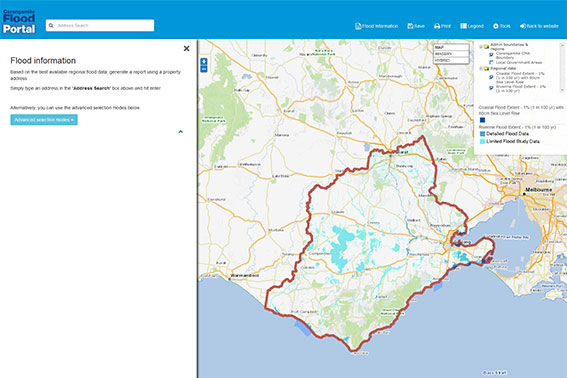
Task: Click the layer list scrollbar up arrow
Action: pyautogui.click(x=562, y=45)
